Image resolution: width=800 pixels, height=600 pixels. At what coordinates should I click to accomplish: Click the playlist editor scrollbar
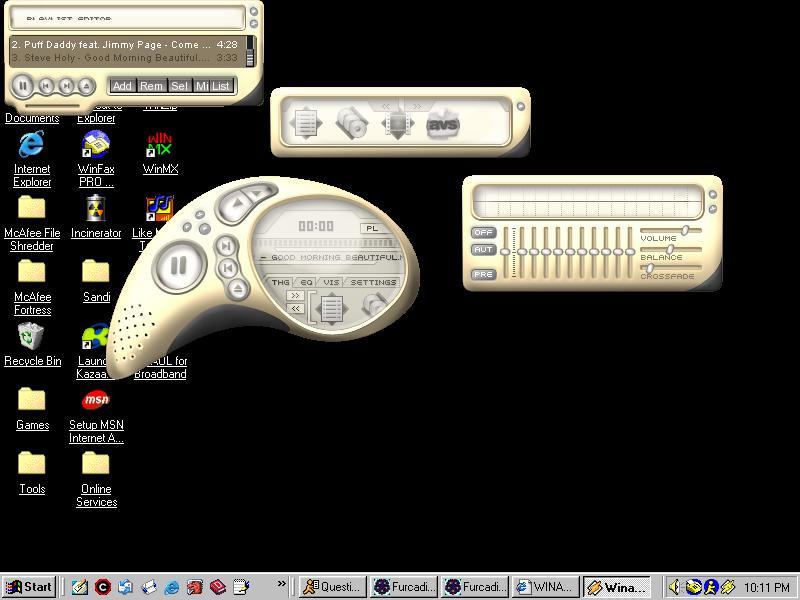click(250, 51)
